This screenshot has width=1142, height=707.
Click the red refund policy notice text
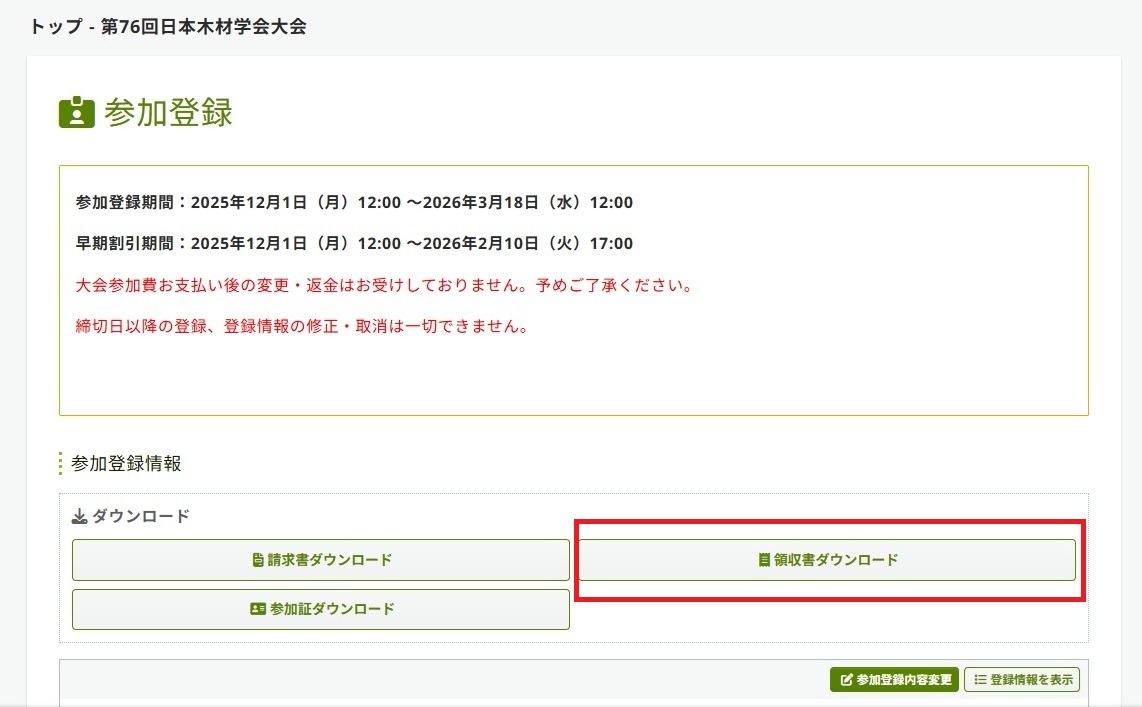[x=384, y=286]
